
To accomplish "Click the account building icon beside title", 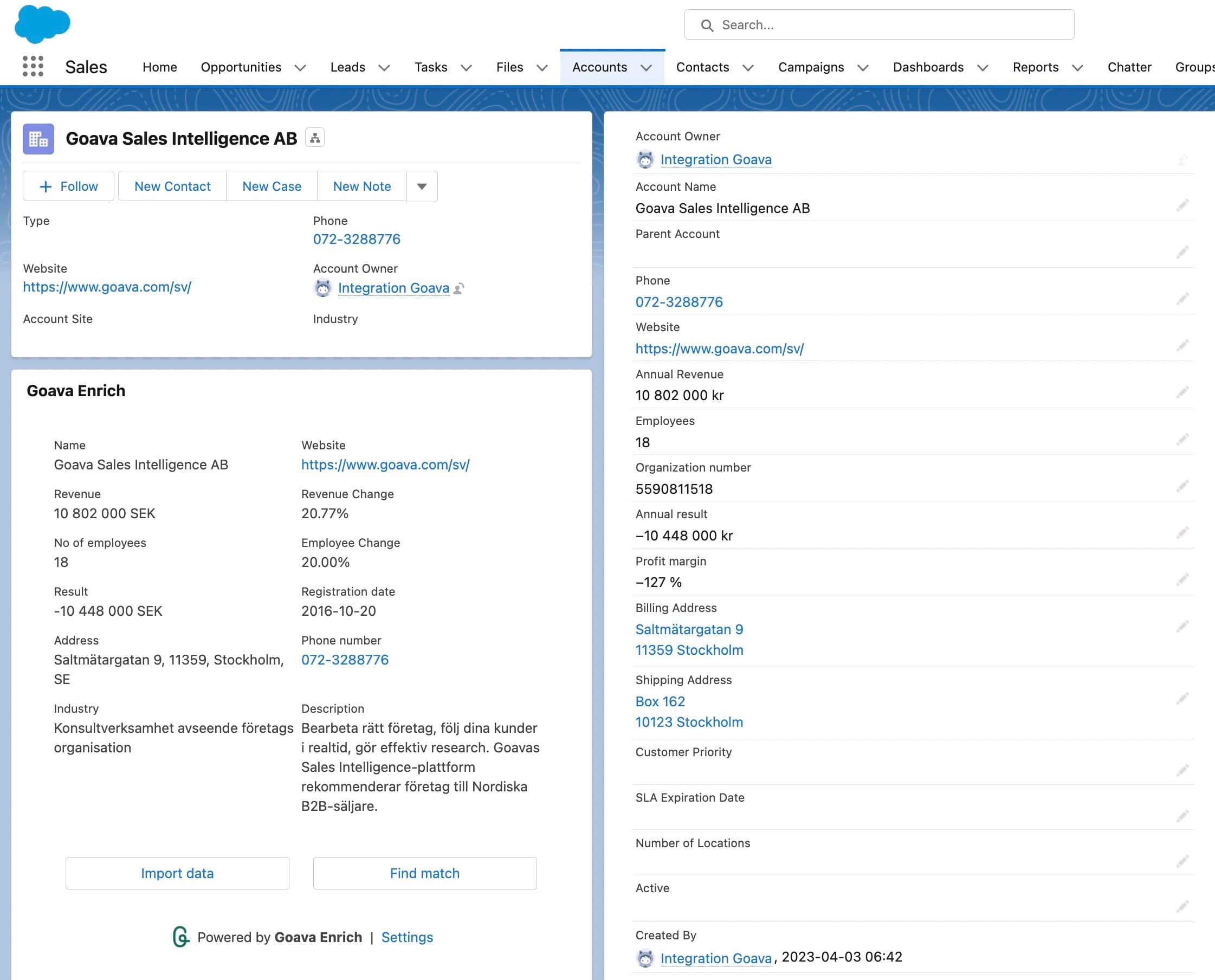I will (38, 139).
